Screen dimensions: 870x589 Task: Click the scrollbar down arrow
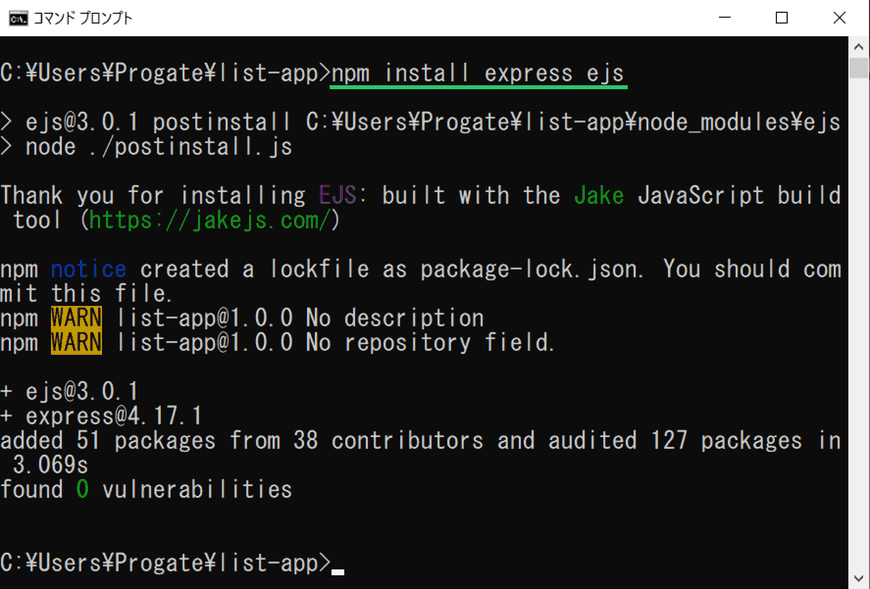pos(859,578)
